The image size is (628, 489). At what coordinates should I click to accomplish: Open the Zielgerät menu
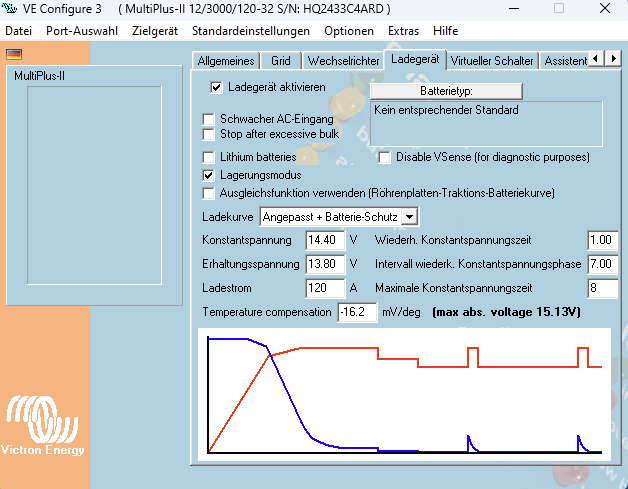point(155,31)
